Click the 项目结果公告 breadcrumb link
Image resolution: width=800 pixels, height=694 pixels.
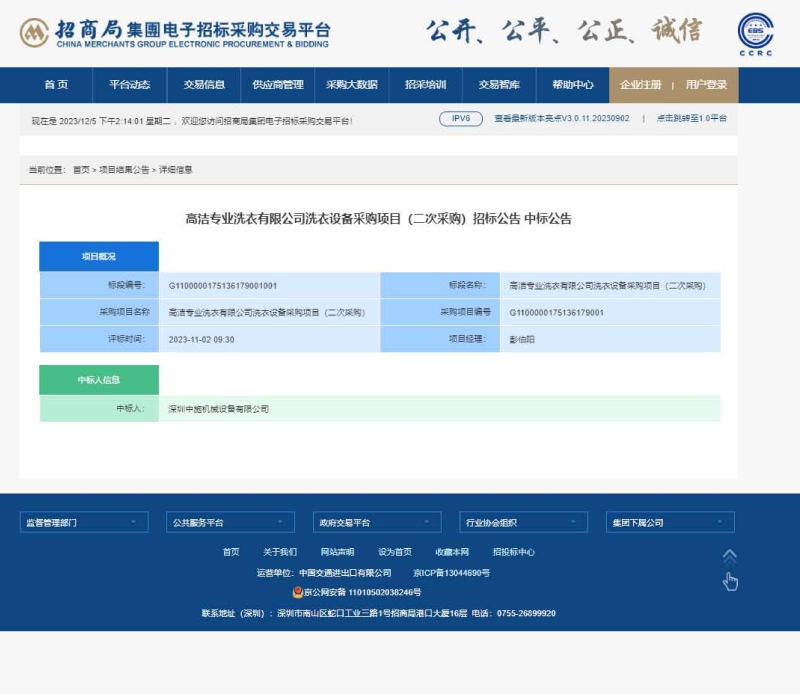(124, 170)
